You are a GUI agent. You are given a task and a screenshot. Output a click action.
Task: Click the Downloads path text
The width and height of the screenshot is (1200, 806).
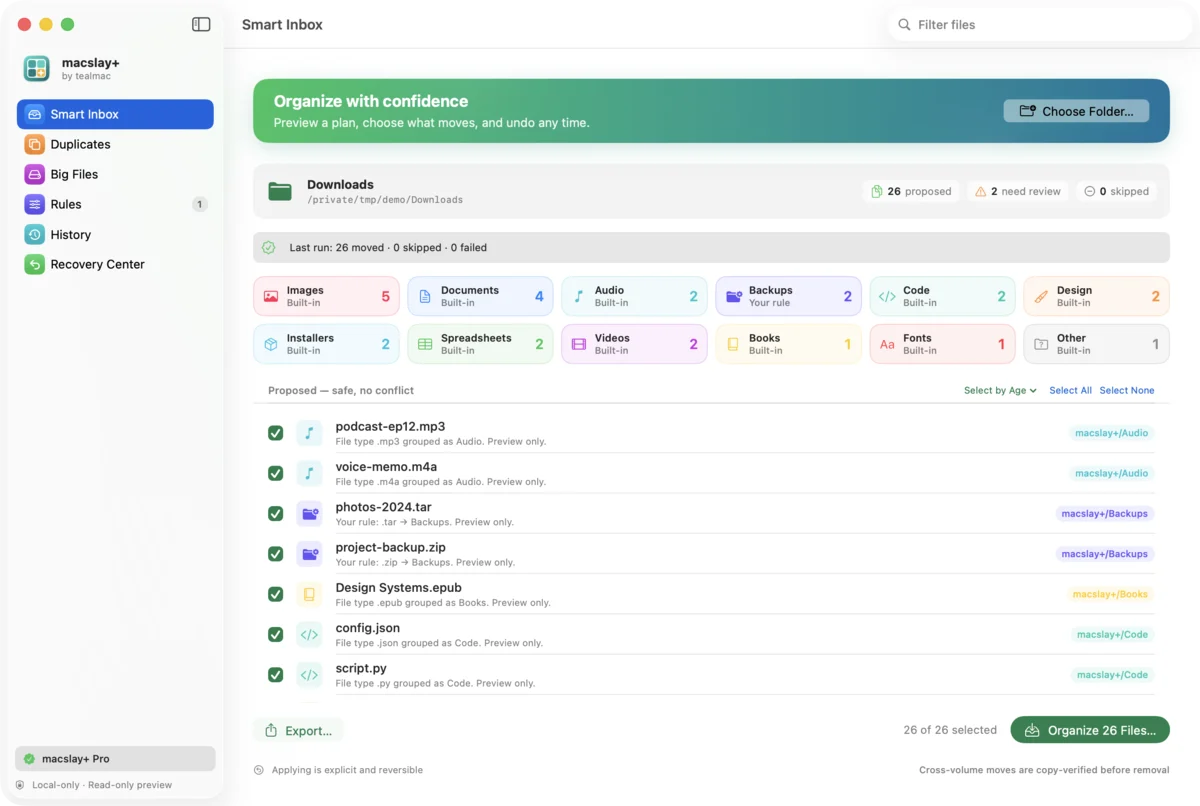385,199
